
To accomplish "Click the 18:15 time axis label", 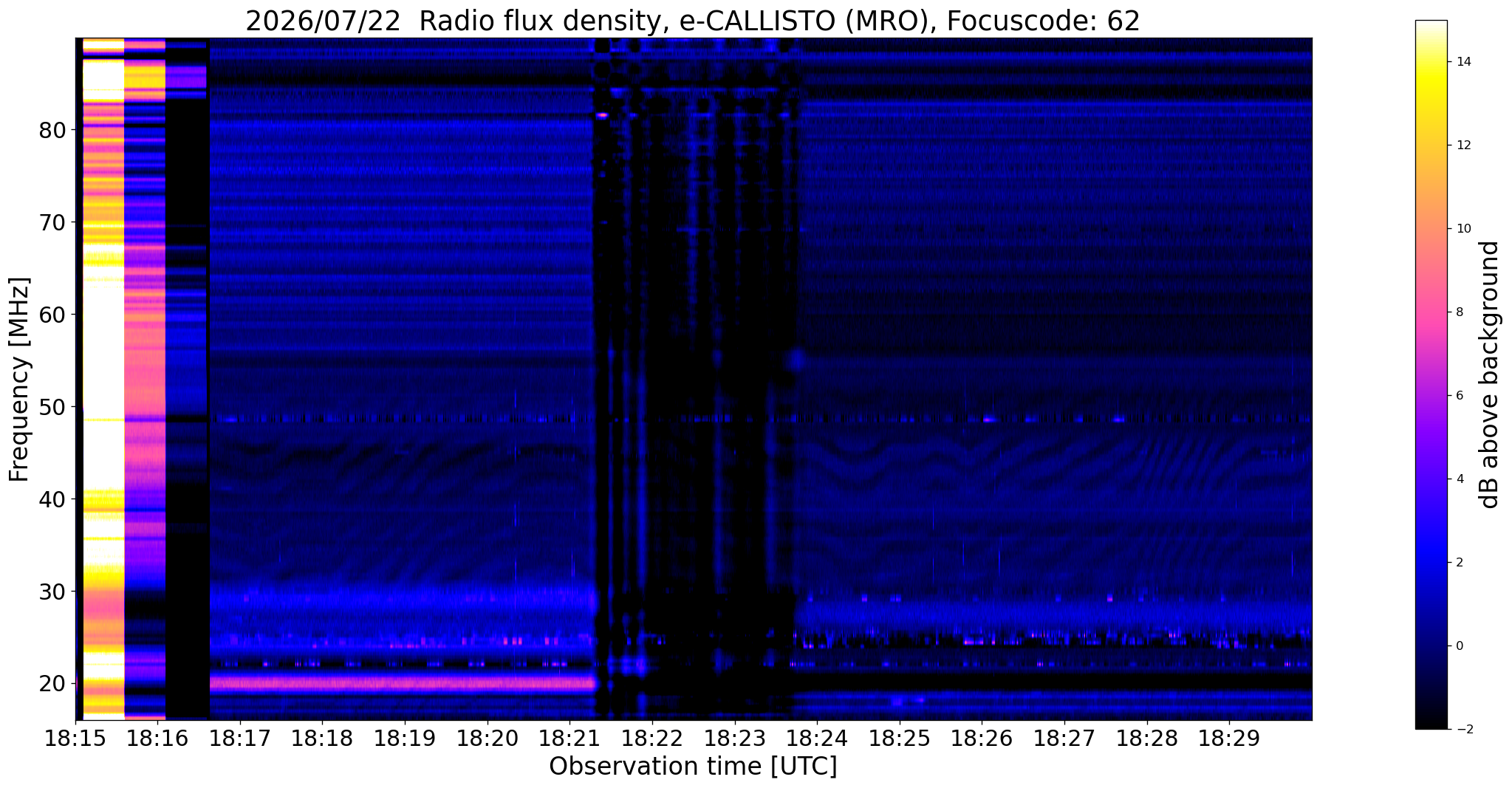I will [x=75, y=739].
